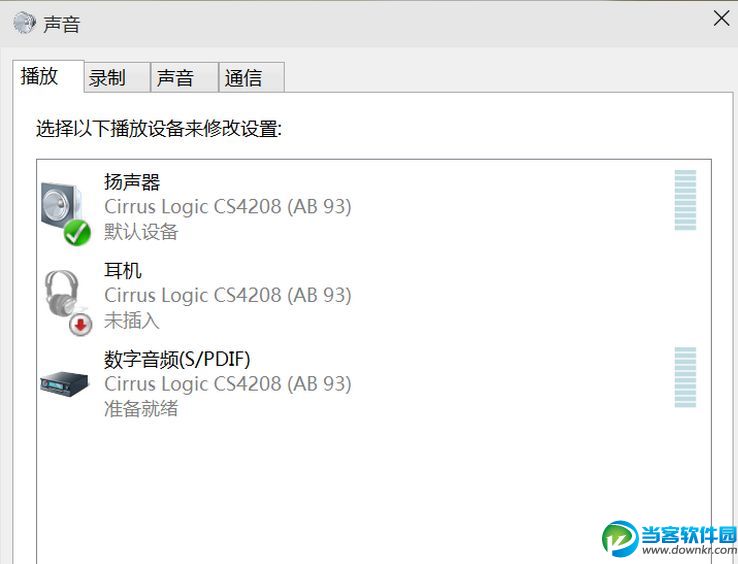Open the 通信 tab

252,77
